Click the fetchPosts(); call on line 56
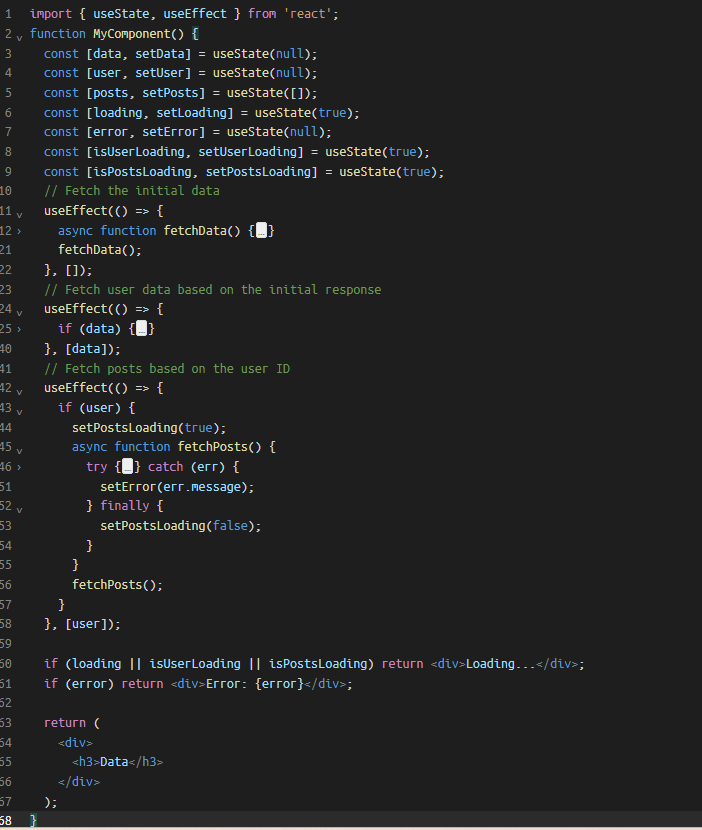Screen dimensions: 702x830 tap(118, 584)
